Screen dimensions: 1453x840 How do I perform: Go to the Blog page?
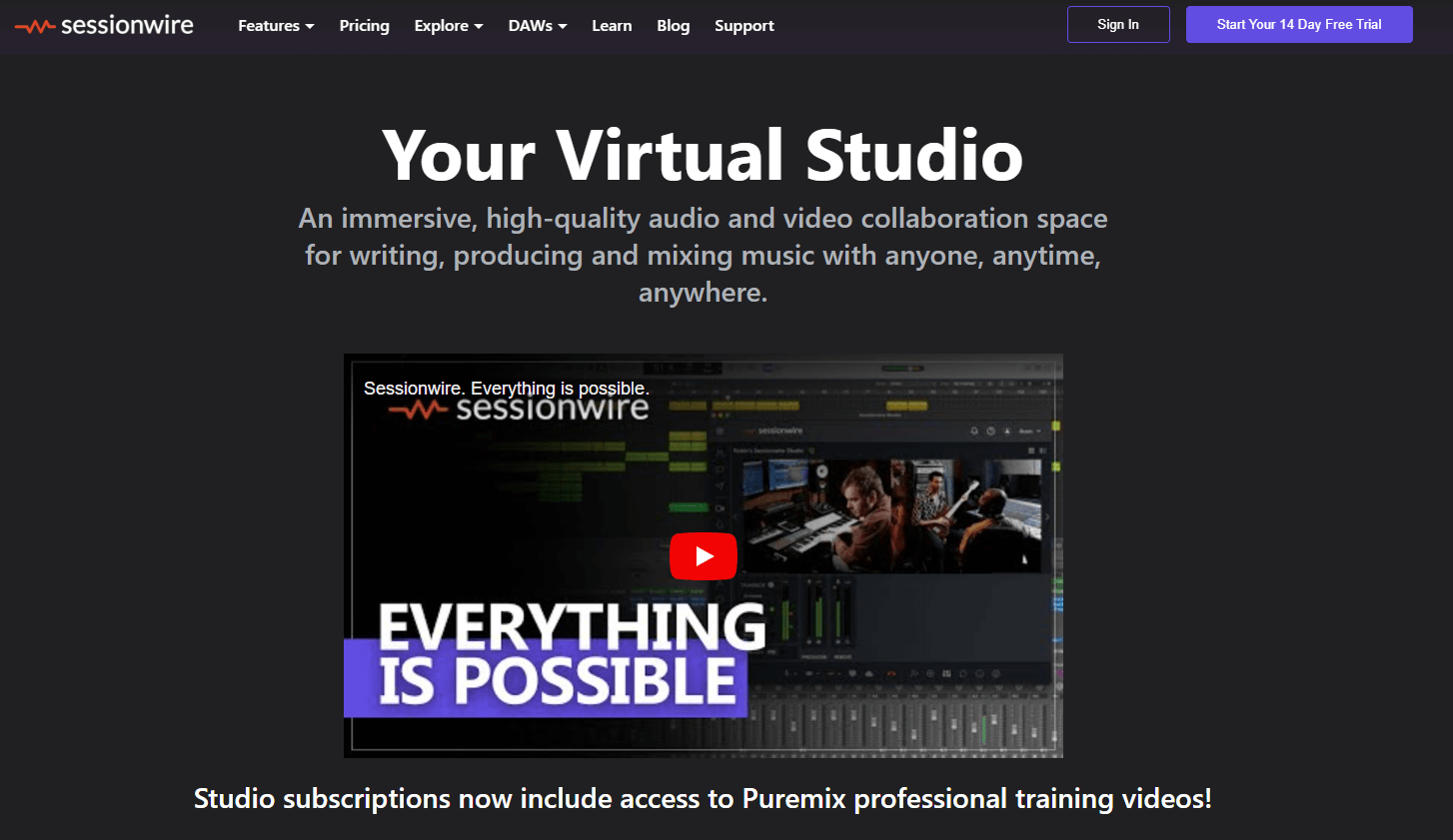click(x=673, y=26)
